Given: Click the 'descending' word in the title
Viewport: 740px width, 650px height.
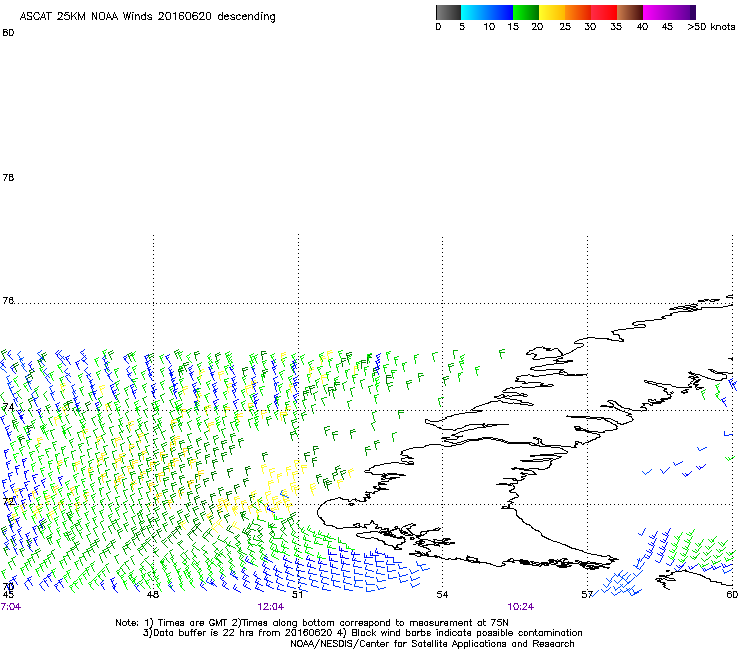Looking at the screenshot, I should coord(246,17).
